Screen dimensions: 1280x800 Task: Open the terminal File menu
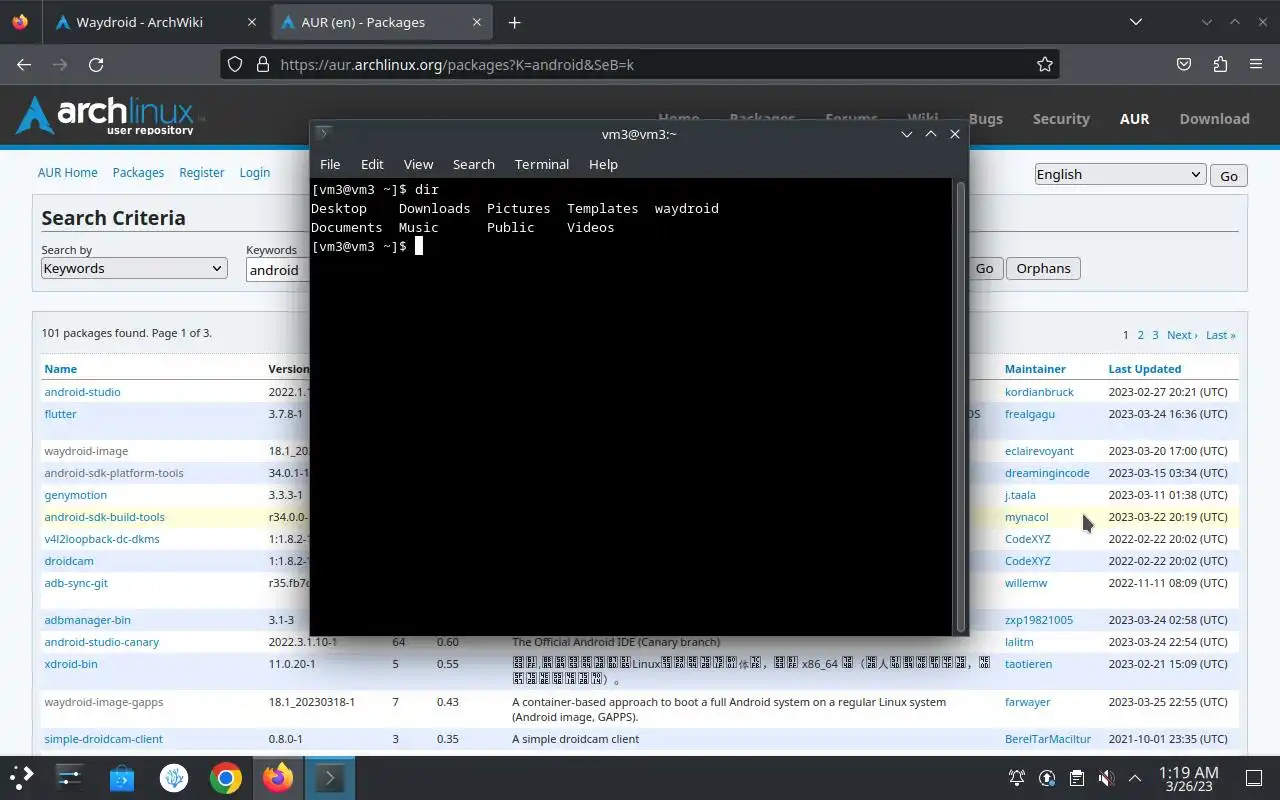330,164
